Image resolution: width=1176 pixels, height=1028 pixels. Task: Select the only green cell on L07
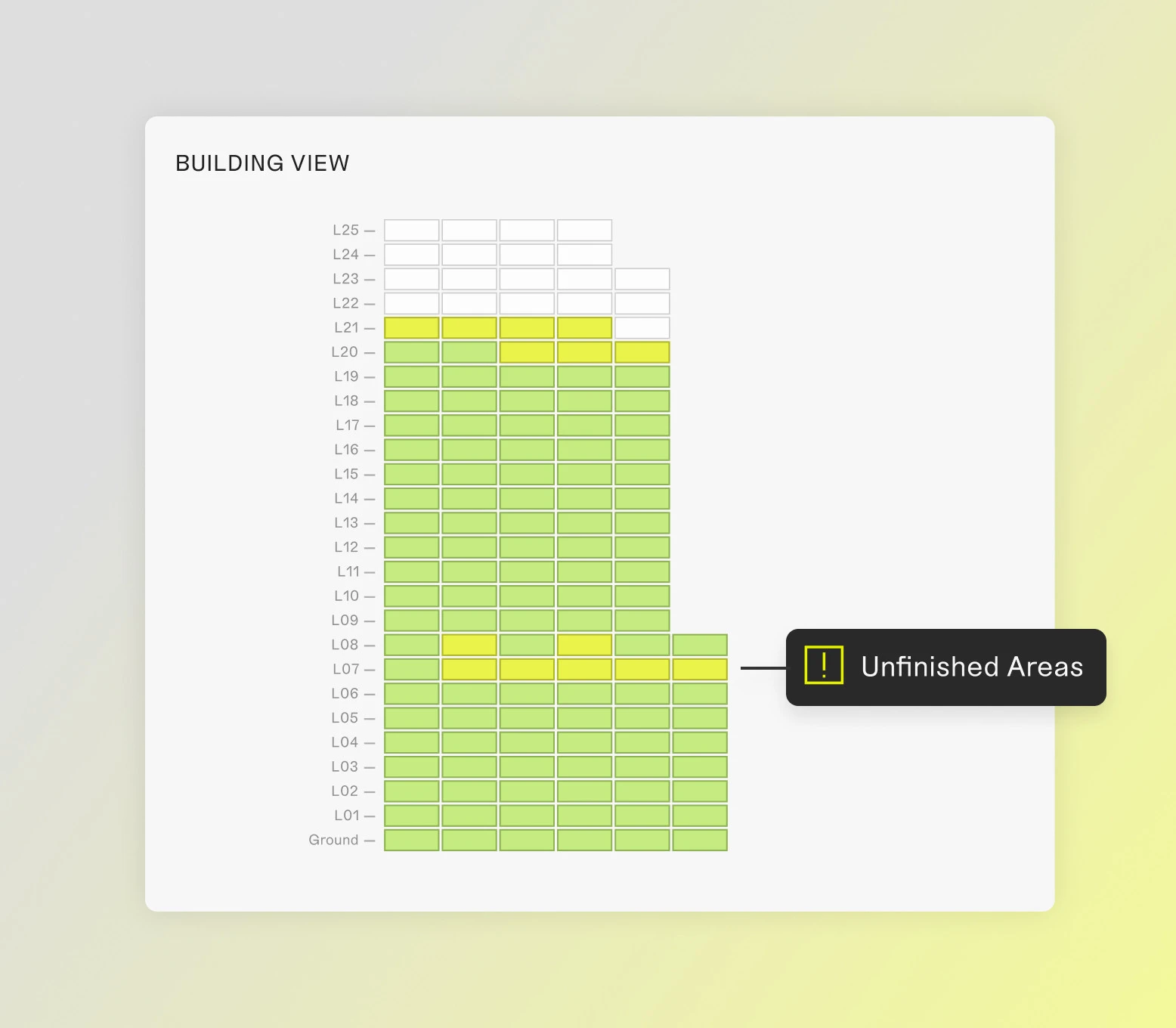412,669
